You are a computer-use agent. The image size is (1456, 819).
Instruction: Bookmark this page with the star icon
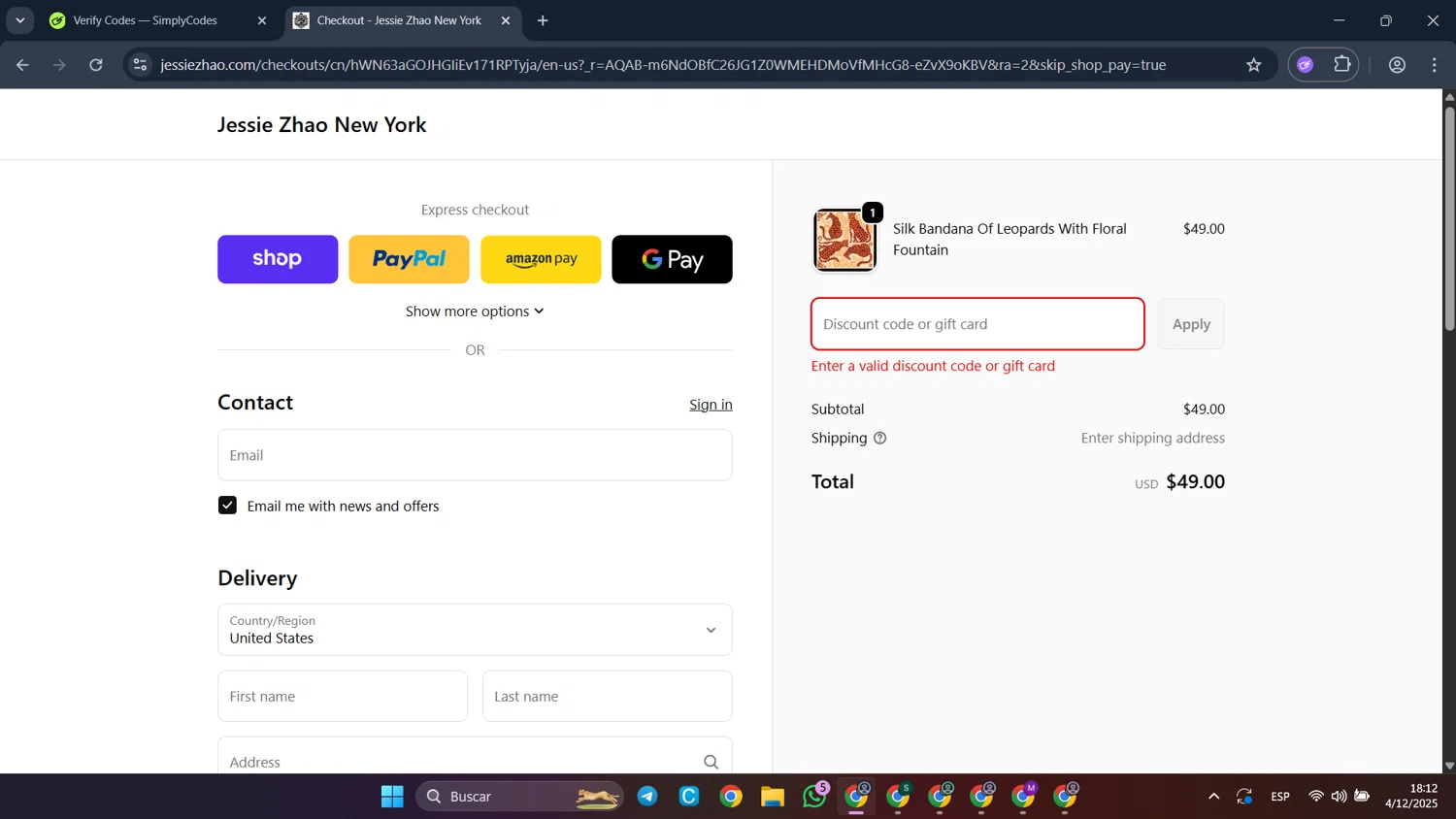click(1254, 65)
